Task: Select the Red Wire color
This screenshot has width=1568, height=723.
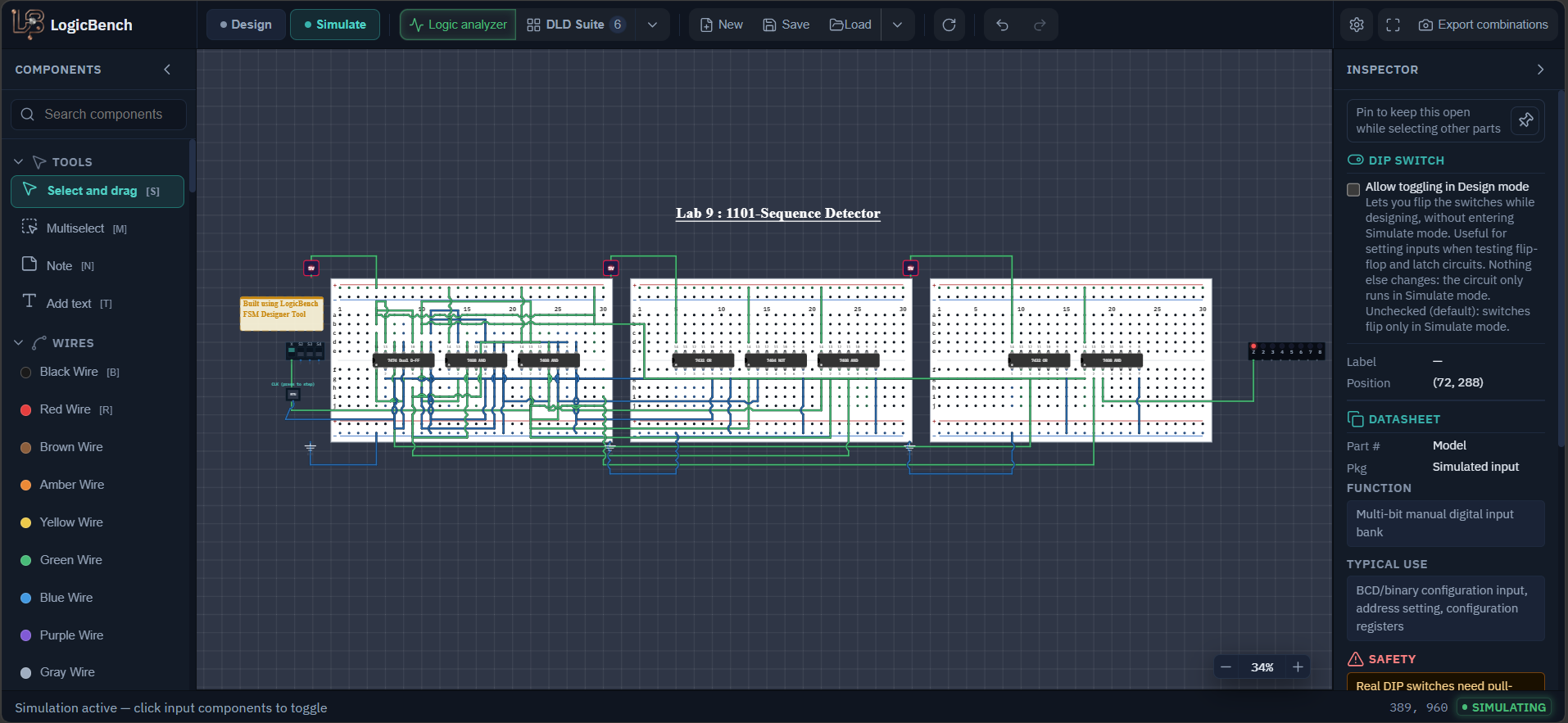Action: click(x=97, y=409)
